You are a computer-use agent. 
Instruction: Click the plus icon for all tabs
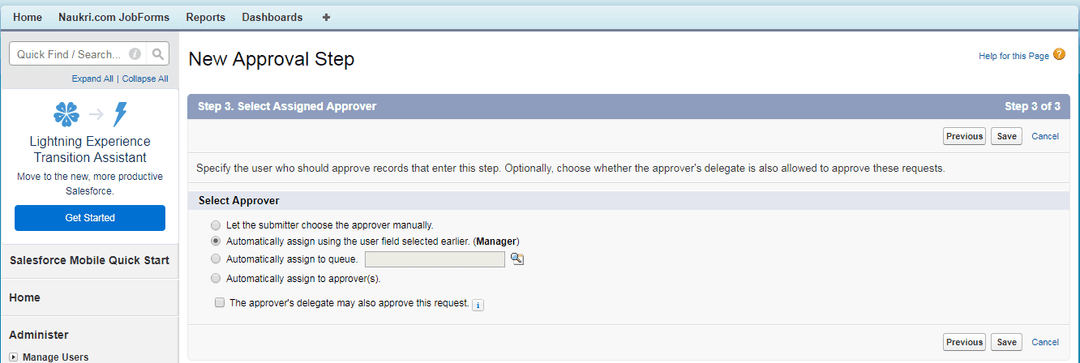pos(326,17)
